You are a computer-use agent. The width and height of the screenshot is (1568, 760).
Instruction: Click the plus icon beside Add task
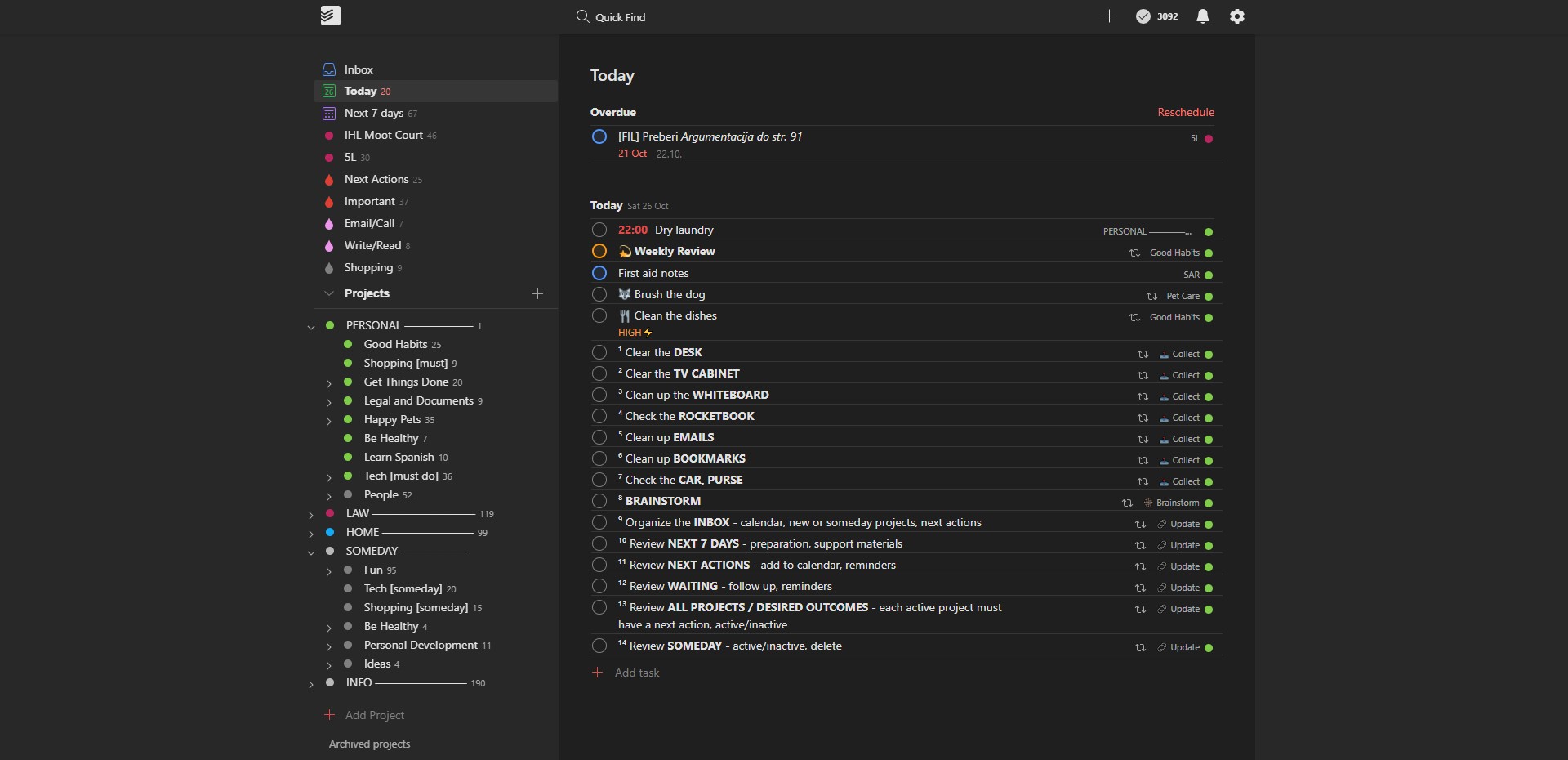pyautogui.click(x=598, y=673)
